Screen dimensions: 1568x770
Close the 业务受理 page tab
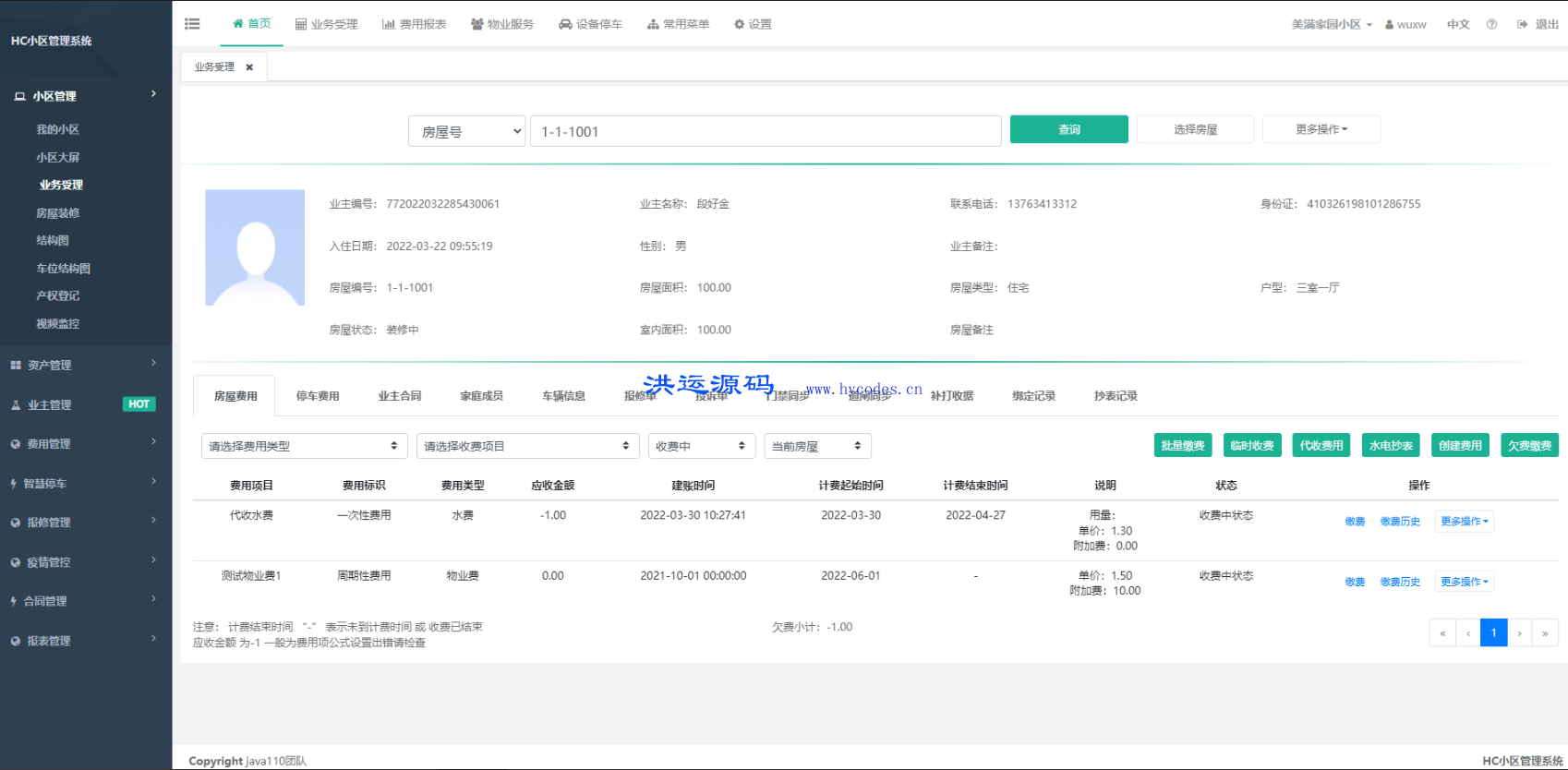click(x=249, y=67)
